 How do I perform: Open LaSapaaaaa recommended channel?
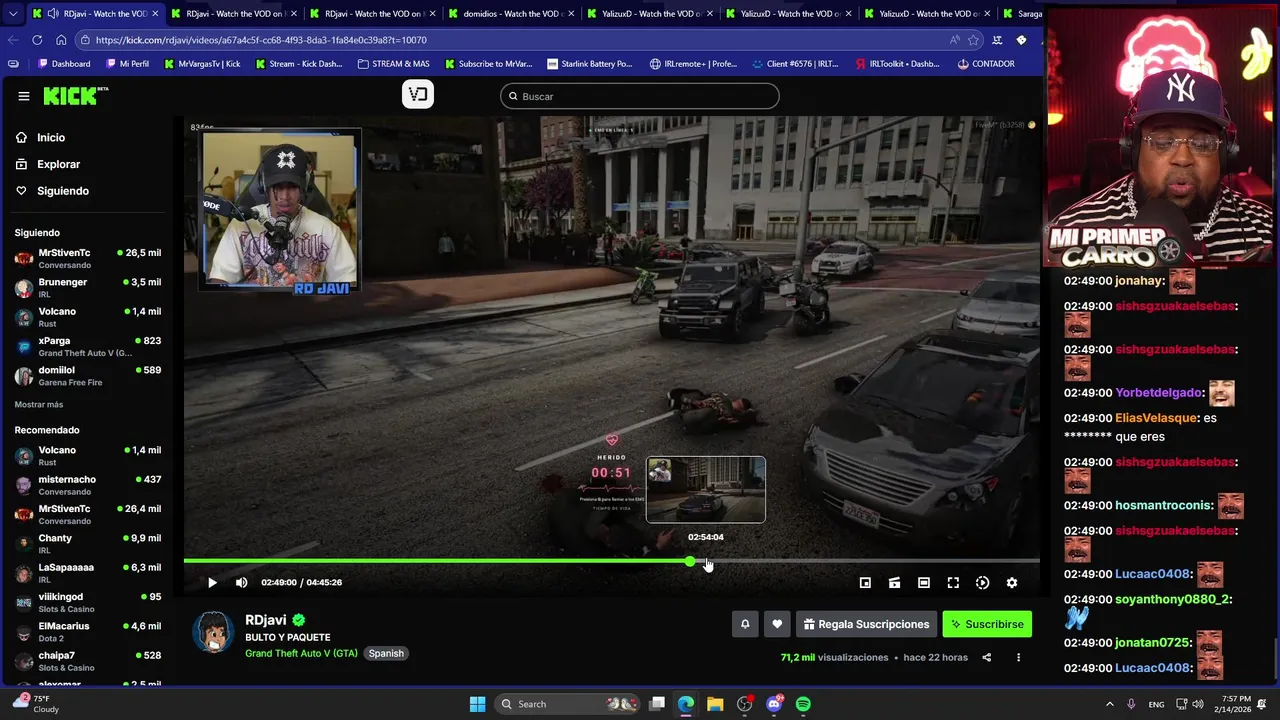(x=88, y=573)
